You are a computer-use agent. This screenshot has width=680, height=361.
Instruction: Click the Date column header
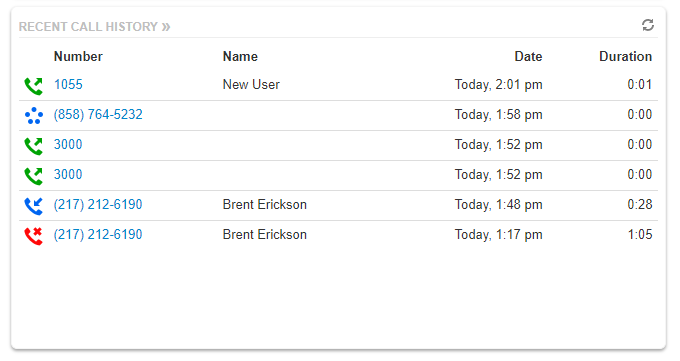(x=528, y=56)
